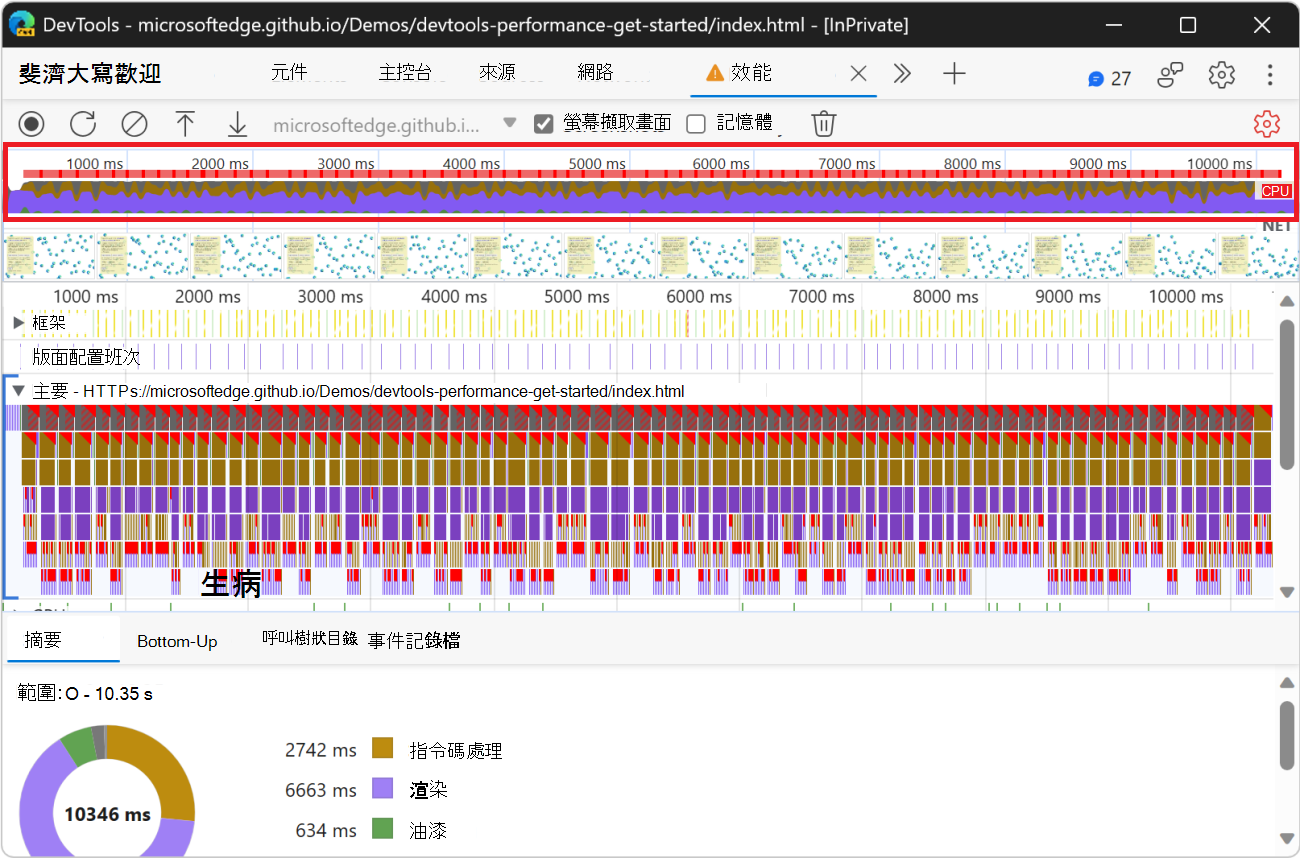Screen dimensions: 1300x858
Task: Open the 27 issues counter
Action: click(1110, 78)
